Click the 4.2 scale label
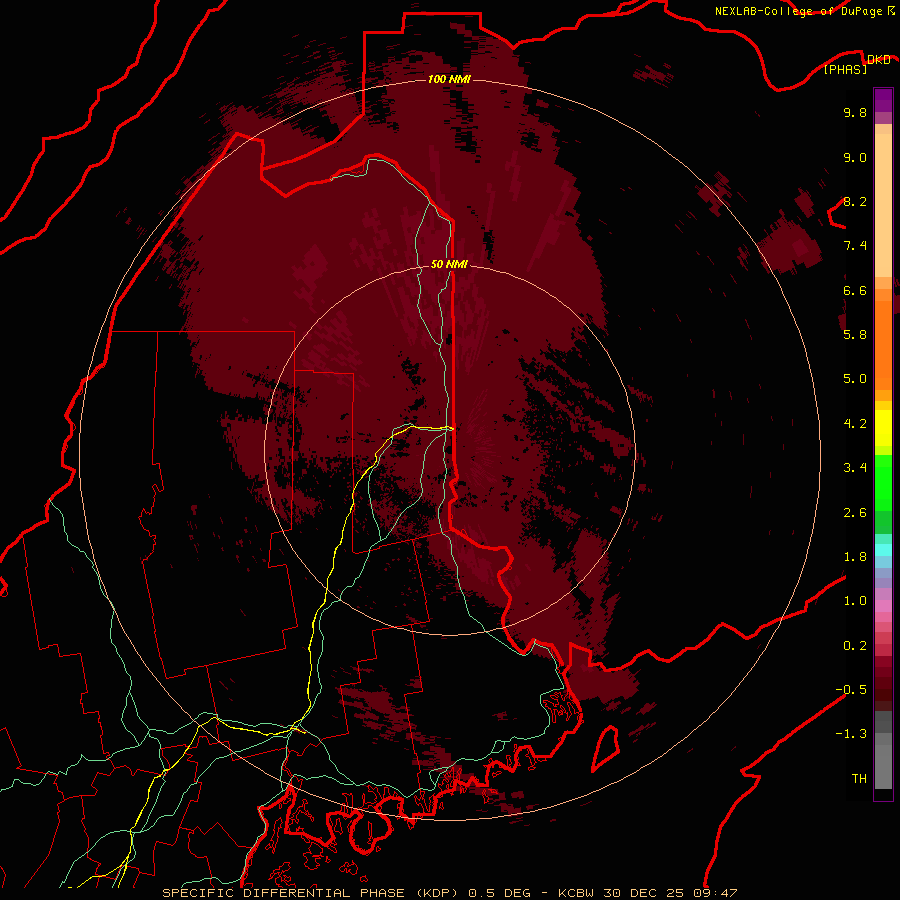Viewport: 900px width, 900px height. click(x=855, y=424)
